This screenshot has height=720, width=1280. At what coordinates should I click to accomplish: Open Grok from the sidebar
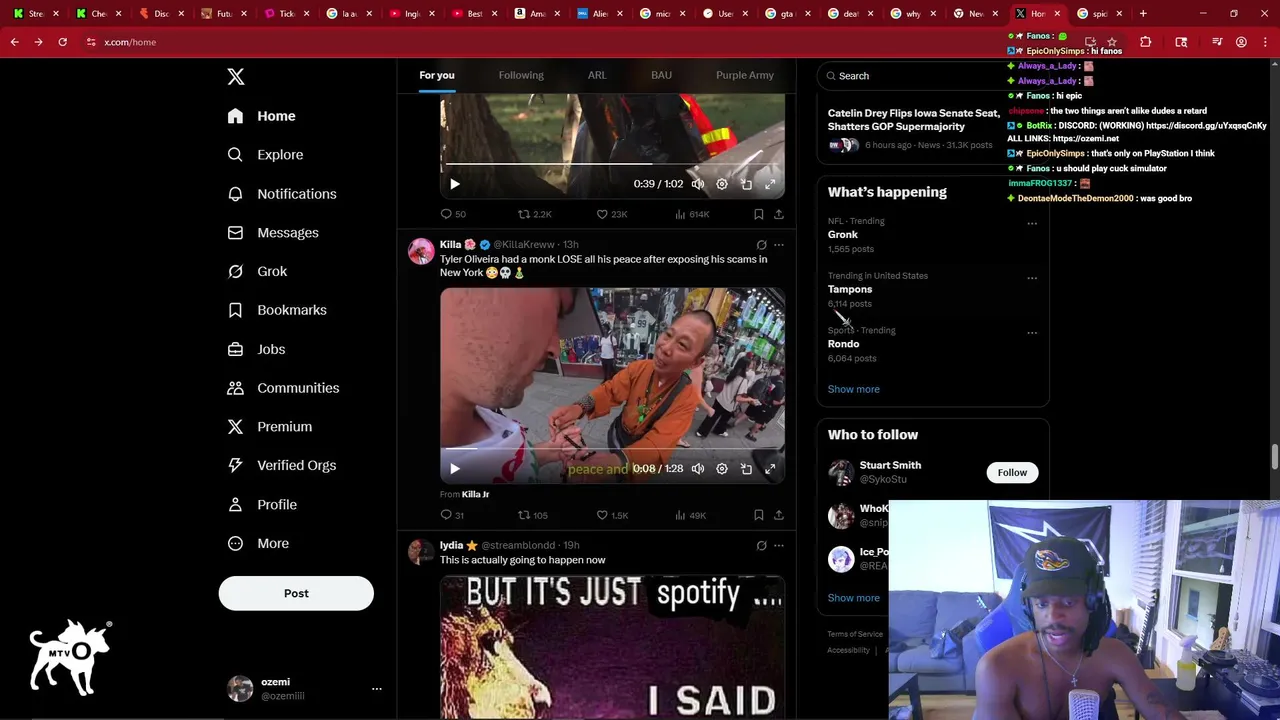[257, 271]
